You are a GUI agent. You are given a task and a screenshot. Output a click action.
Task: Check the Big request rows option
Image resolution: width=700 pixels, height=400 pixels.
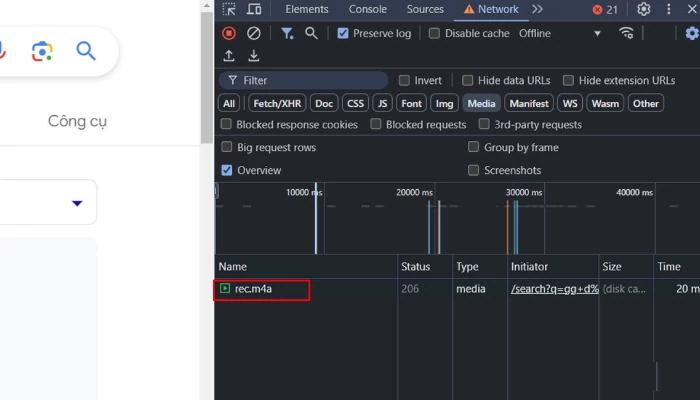[227, 147]
